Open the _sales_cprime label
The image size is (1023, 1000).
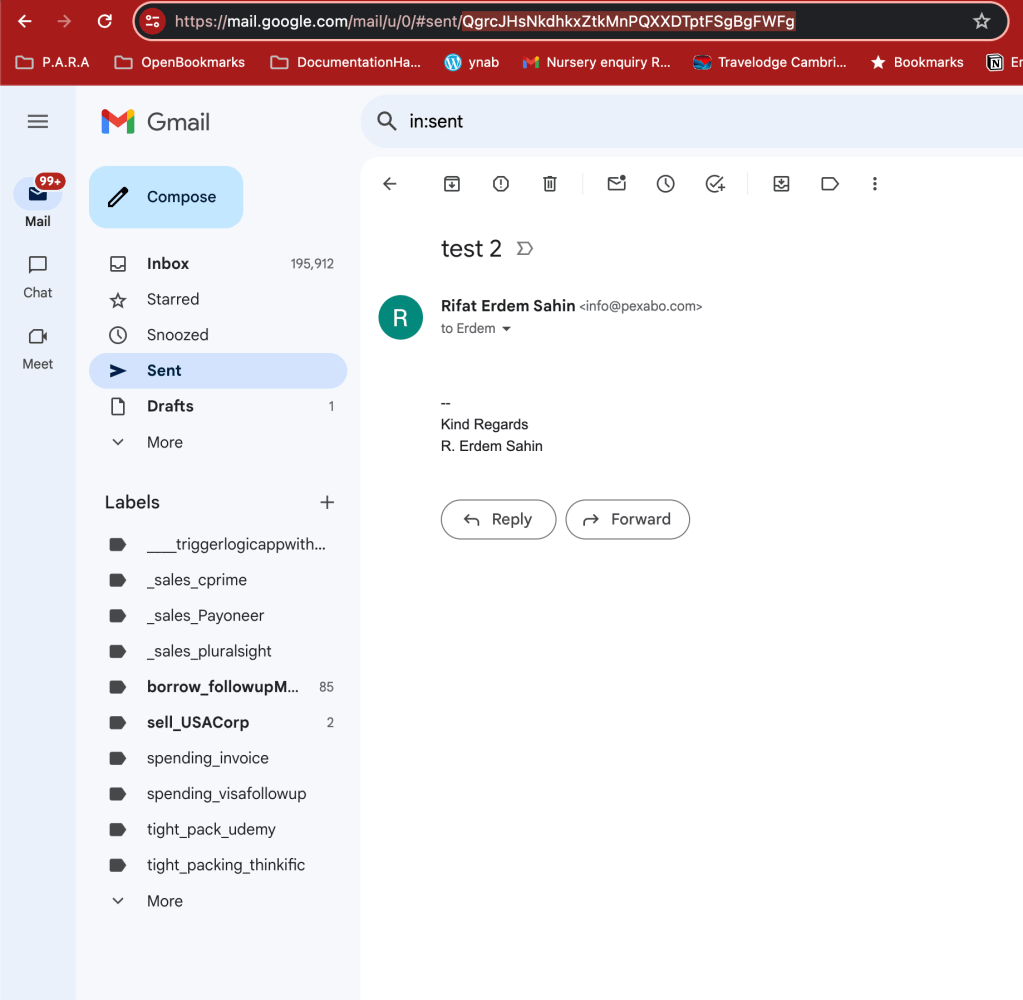(218, 580)
